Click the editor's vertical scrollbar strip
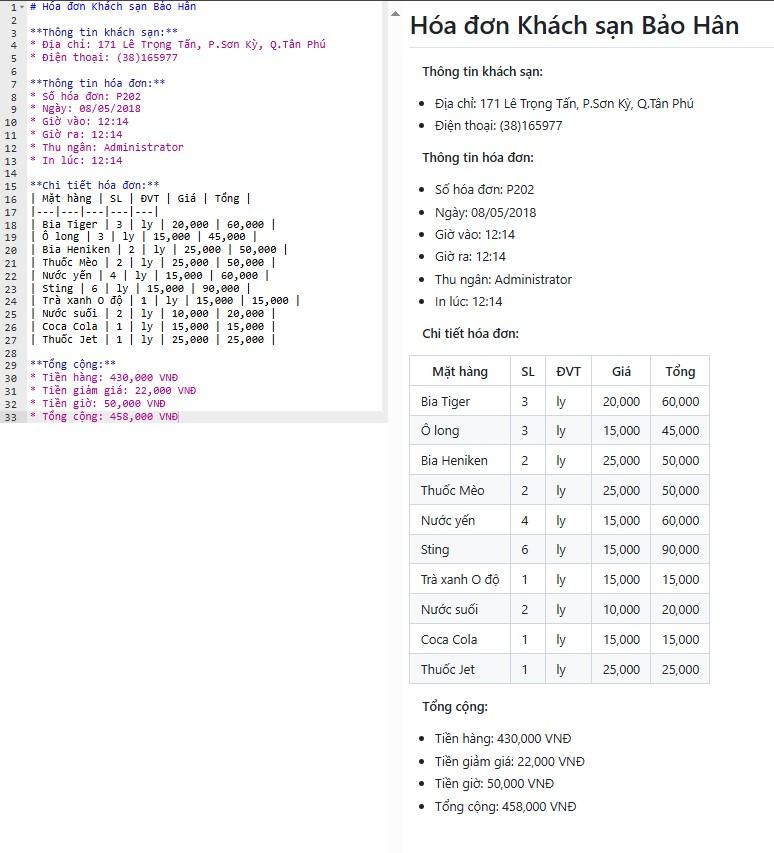The height and width of the screenshot is (853, 774). (x=385, y=211)
